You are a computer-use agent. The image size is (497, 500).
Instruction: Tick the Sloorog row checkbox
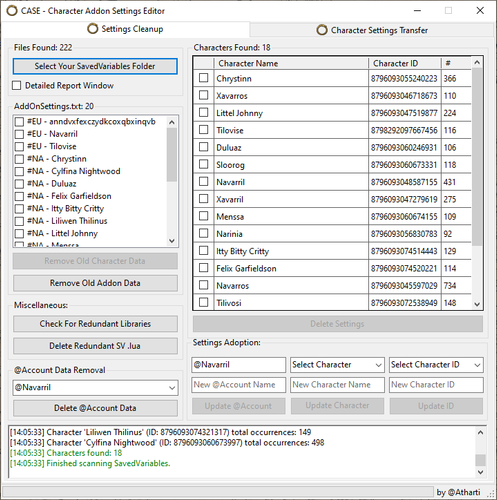click(x=204, y=164)
